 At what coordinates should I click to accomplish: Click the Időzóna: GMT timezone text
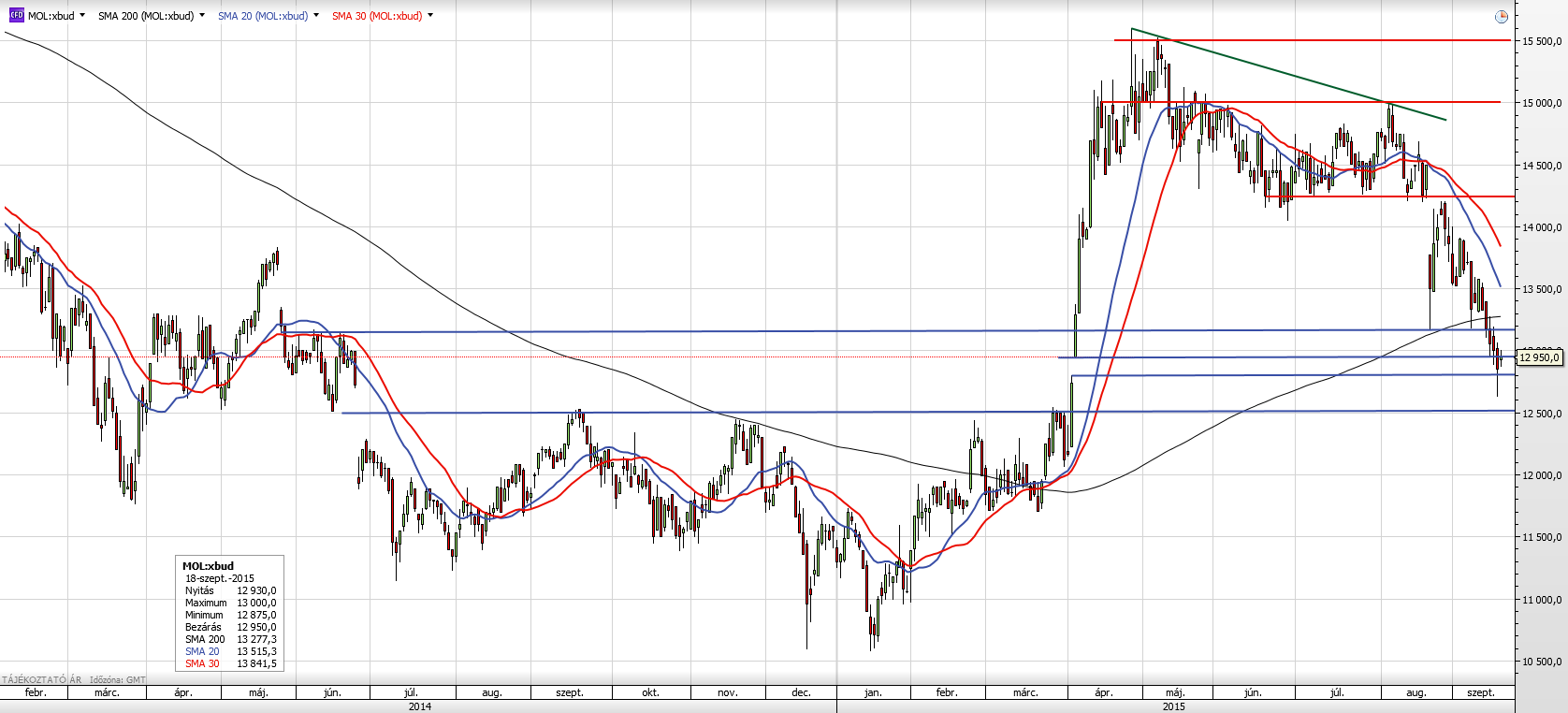tap(118, 679)
